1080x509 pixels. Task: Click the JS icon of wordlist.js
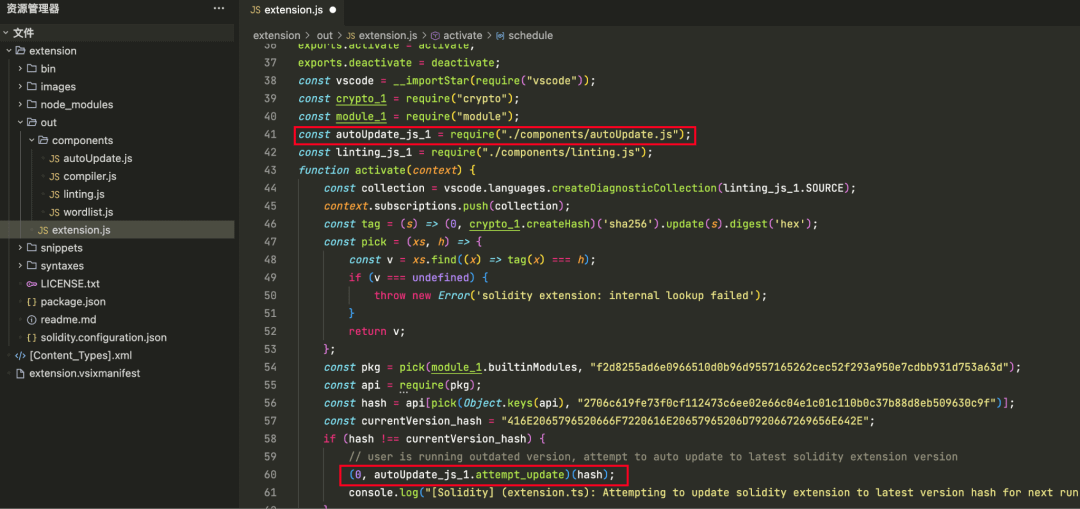(x=54, y=212)
